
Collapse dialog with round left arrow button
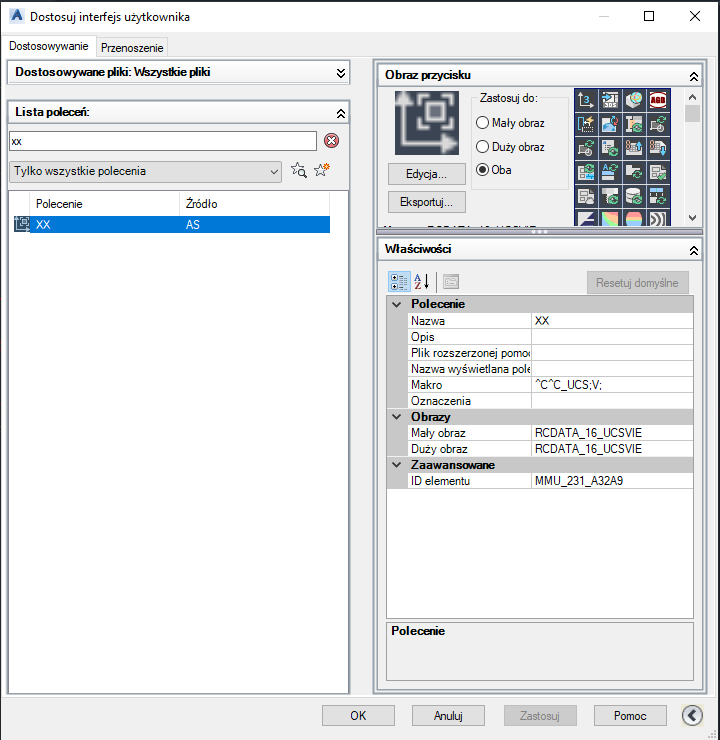pos(692,715)
